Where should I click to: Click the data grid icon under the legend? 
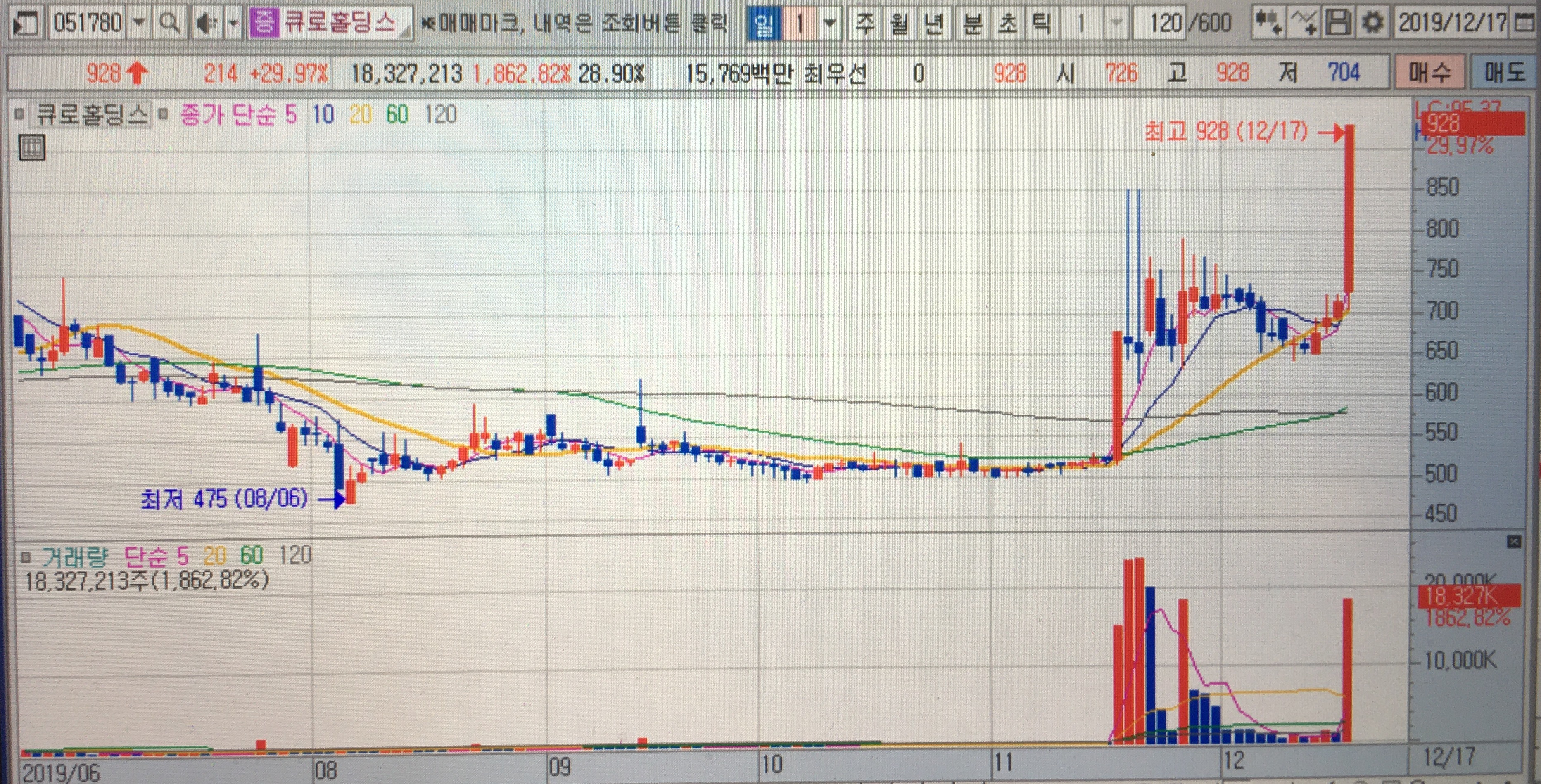tap(32, 147)
